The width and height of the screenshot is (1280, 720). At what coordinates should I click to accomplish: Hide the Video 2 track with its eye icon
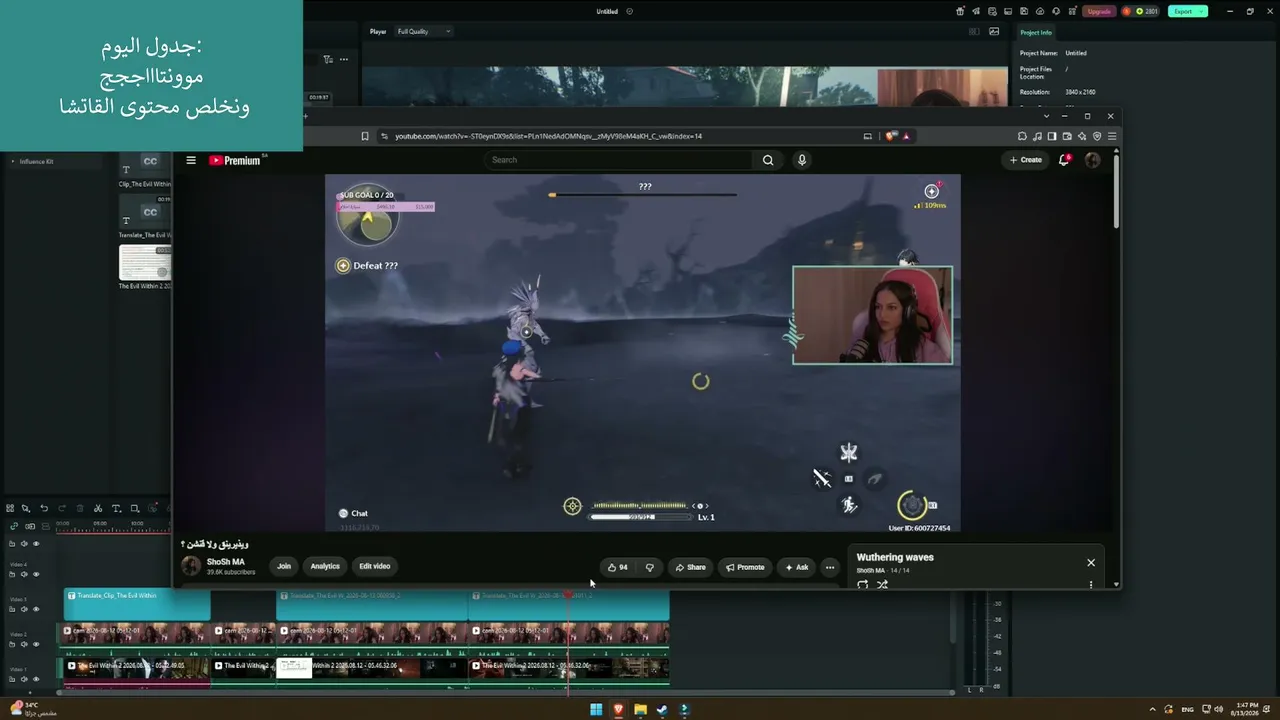pyautogui.click(x=36, y=644)
